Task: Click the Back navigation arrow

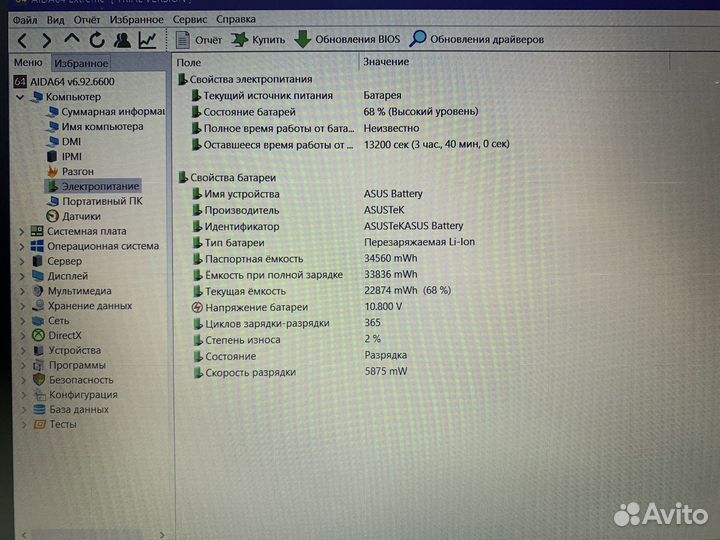Action: pyautogui.click(x=22, y=40)
